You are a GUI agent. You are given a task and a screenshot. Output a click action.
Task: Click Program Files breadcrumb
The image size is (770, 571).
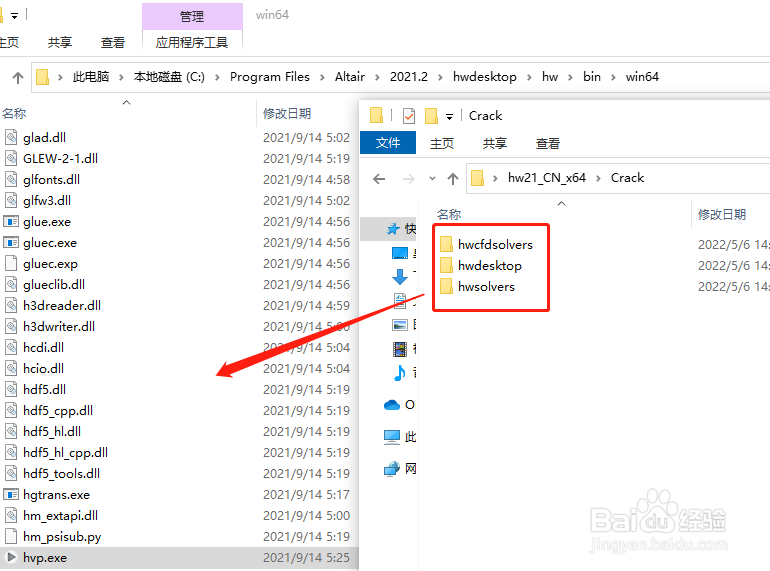(270, 77)
